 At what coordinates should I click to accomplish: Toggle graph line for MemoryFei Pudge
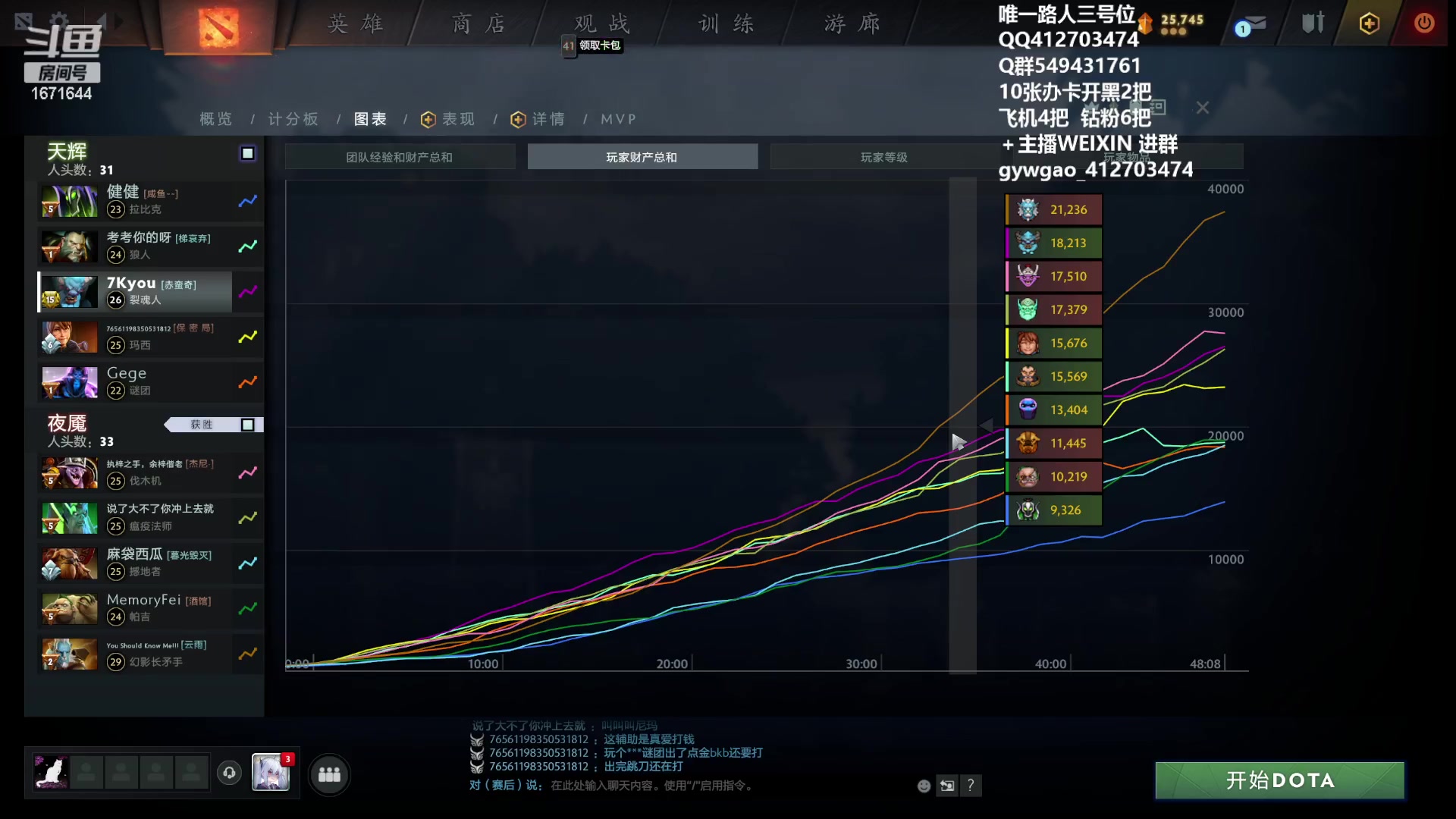pos(248,608)
